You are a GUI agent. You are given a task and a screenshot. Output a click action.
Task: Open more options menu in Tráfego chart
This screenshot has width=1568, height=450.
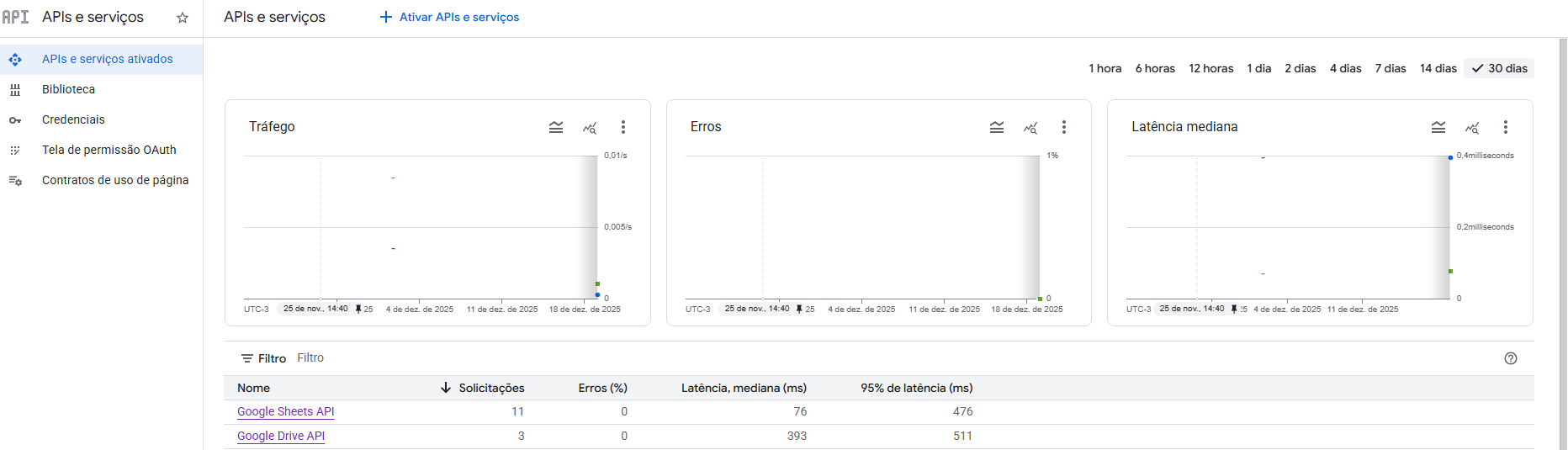click(623, 127)
